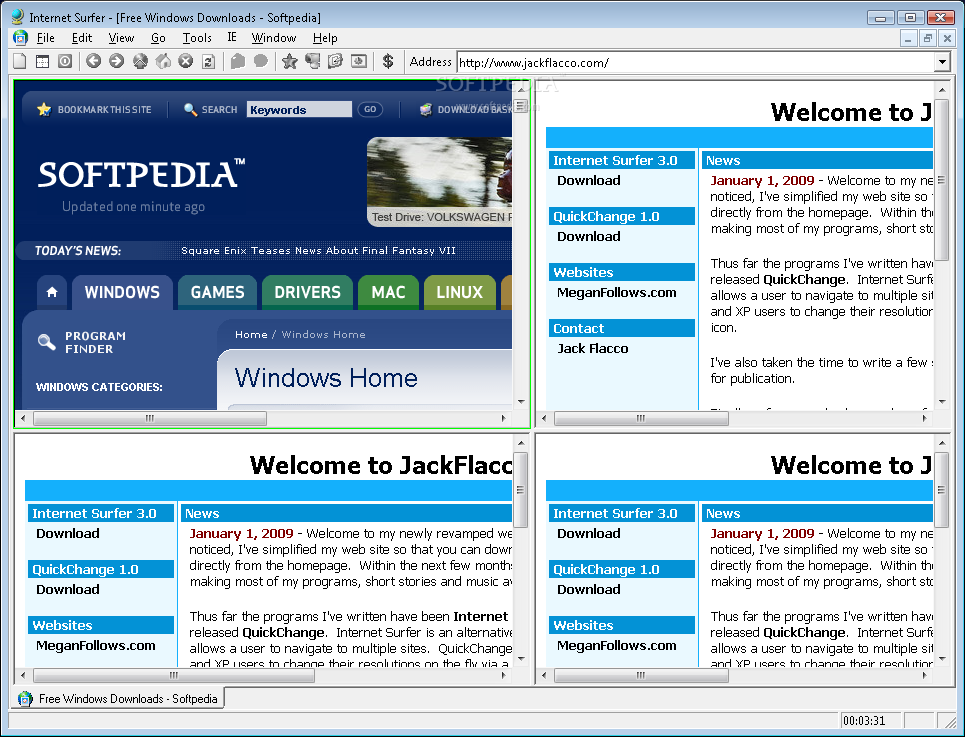Image resolution: width=965 pixels, height=737 pixels.
Task: Click Download under QuickChange in top-right pane
Action: click(x=588, y=237)
